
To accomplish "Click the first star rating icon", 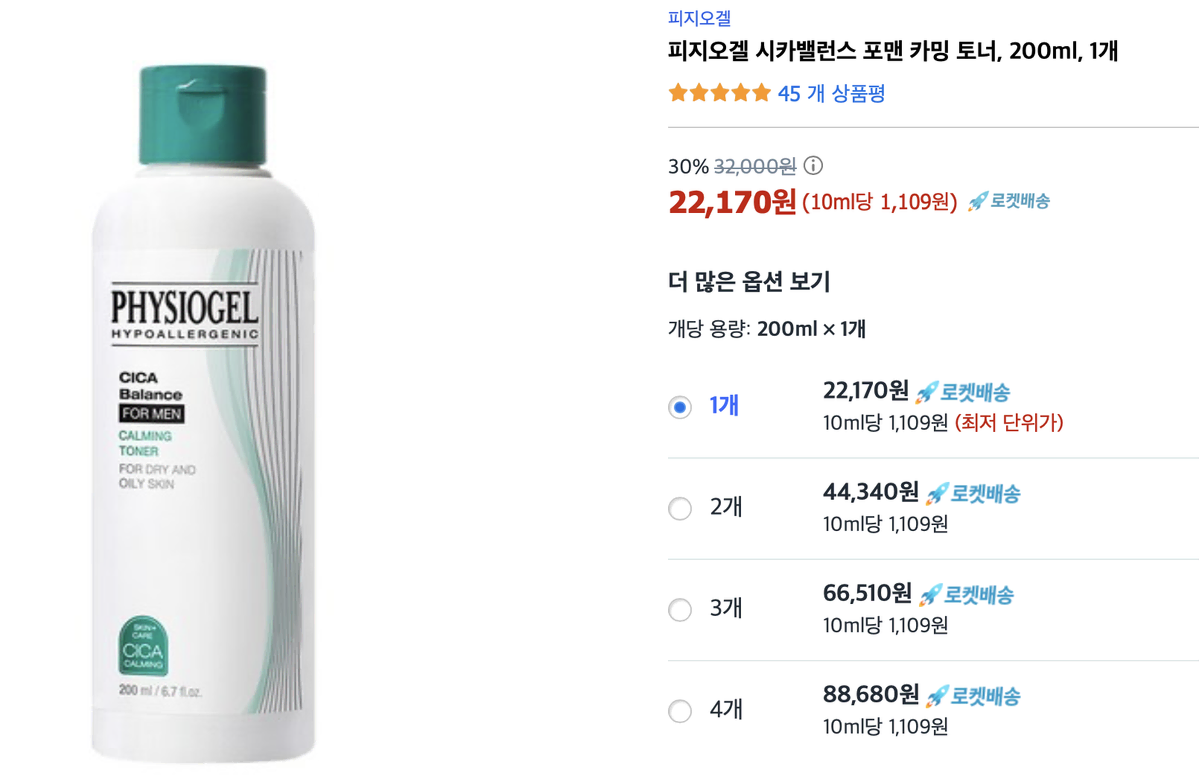I will click(676, 92).
